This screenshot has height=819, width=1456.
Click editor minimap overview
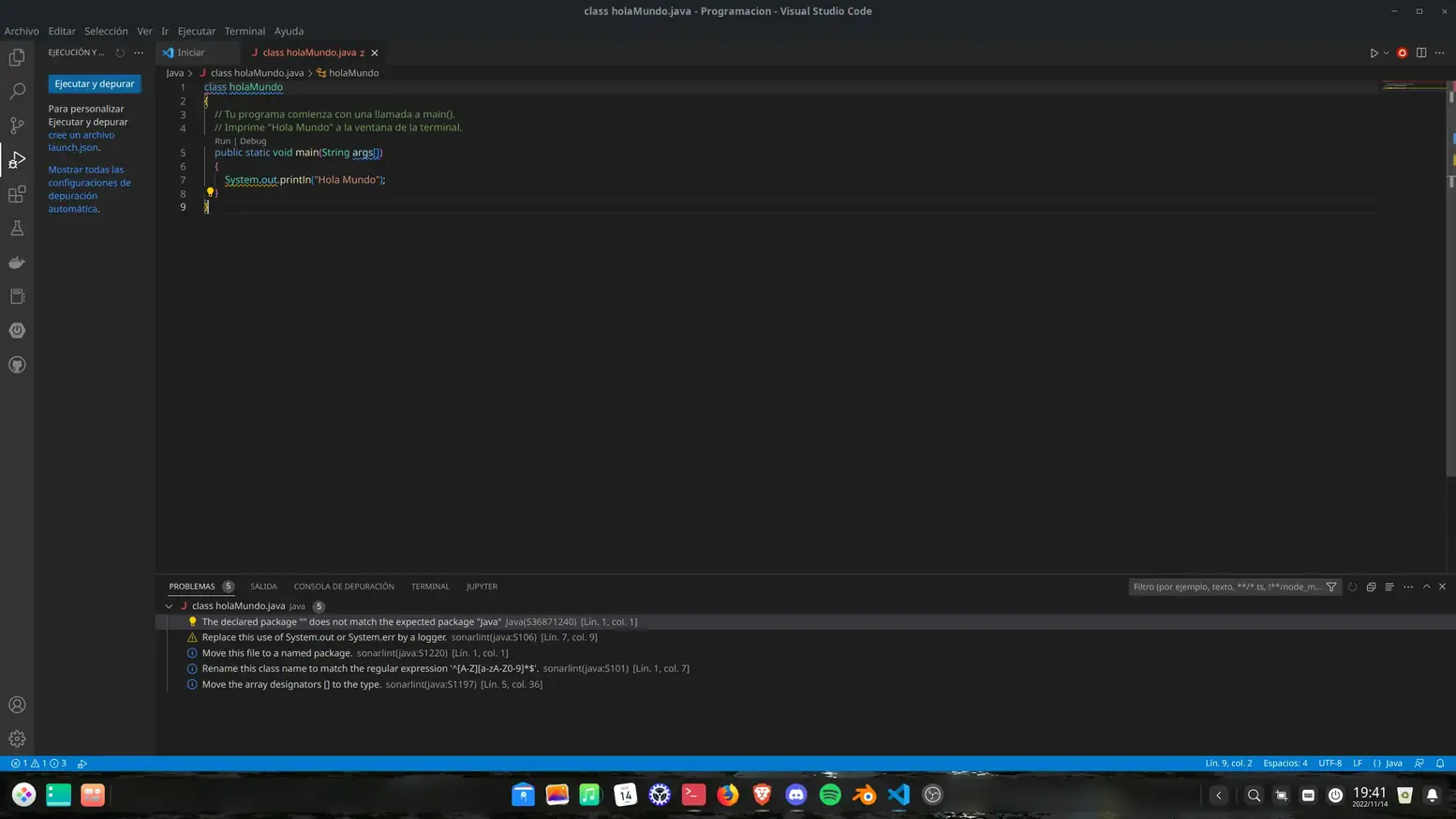pos(1414,85)
